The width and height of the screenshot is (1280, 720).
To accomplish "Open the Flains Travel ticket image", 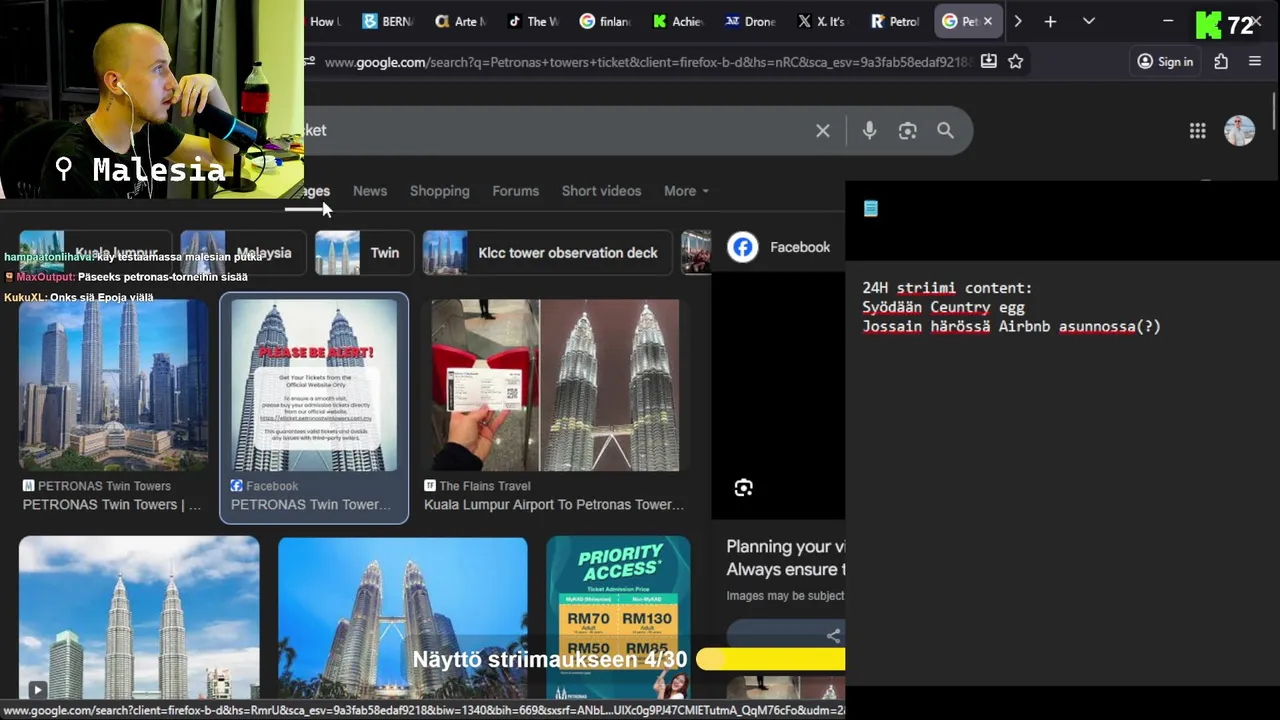I will (555, 385).
